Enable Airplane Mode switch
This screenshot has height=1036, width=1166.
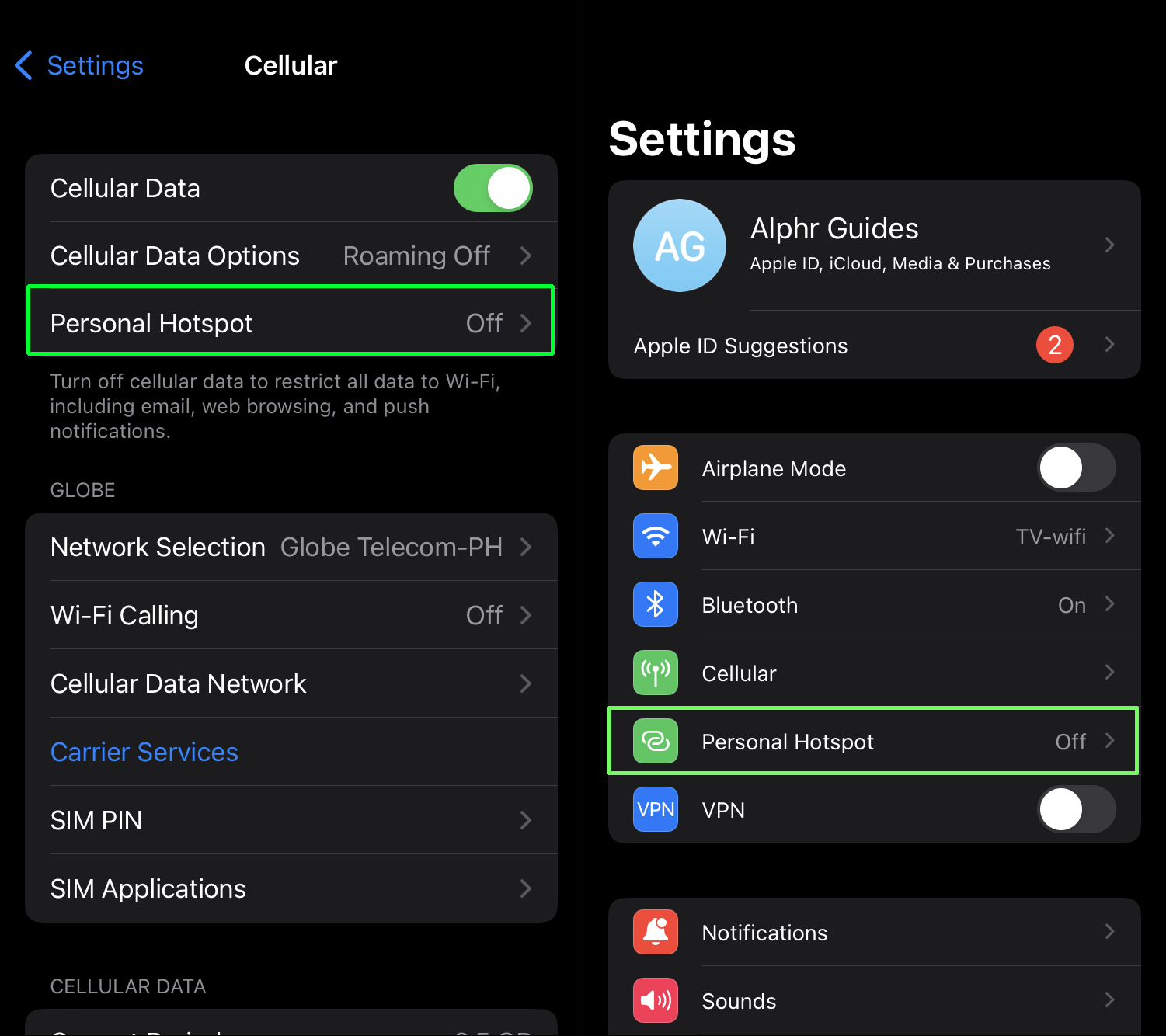coord(1076,468)
